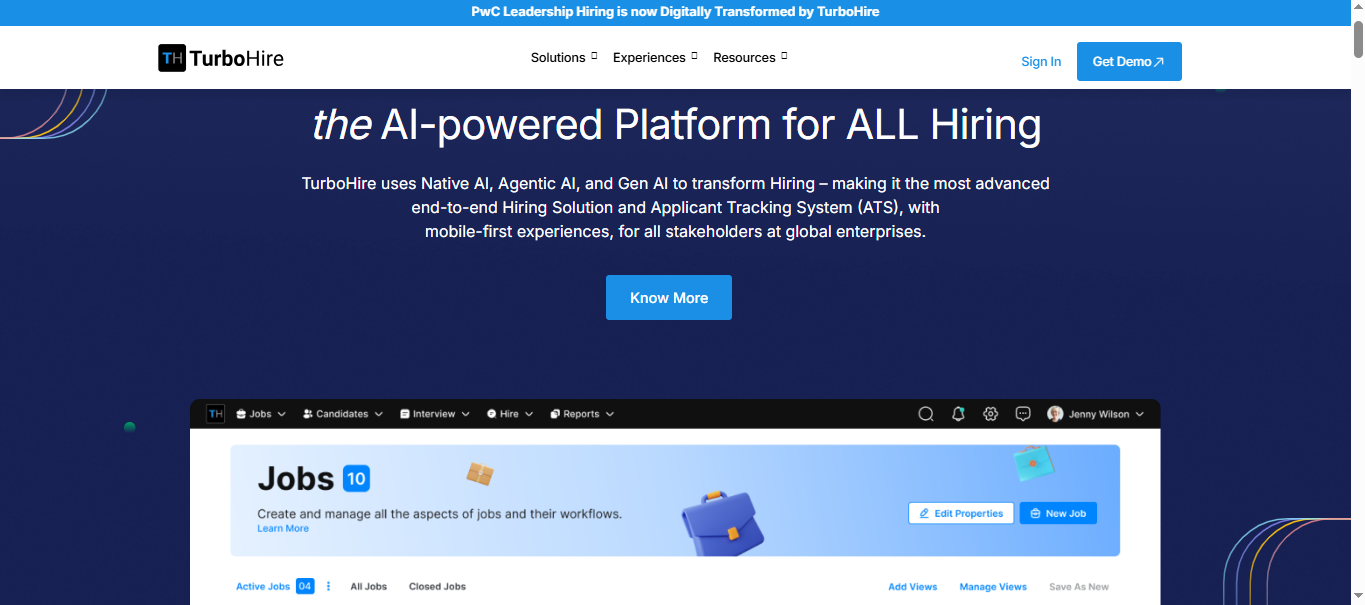Screen dimensions: 1365x605
Task: Open the chat message icon in preview
Action: [1023, 414]
